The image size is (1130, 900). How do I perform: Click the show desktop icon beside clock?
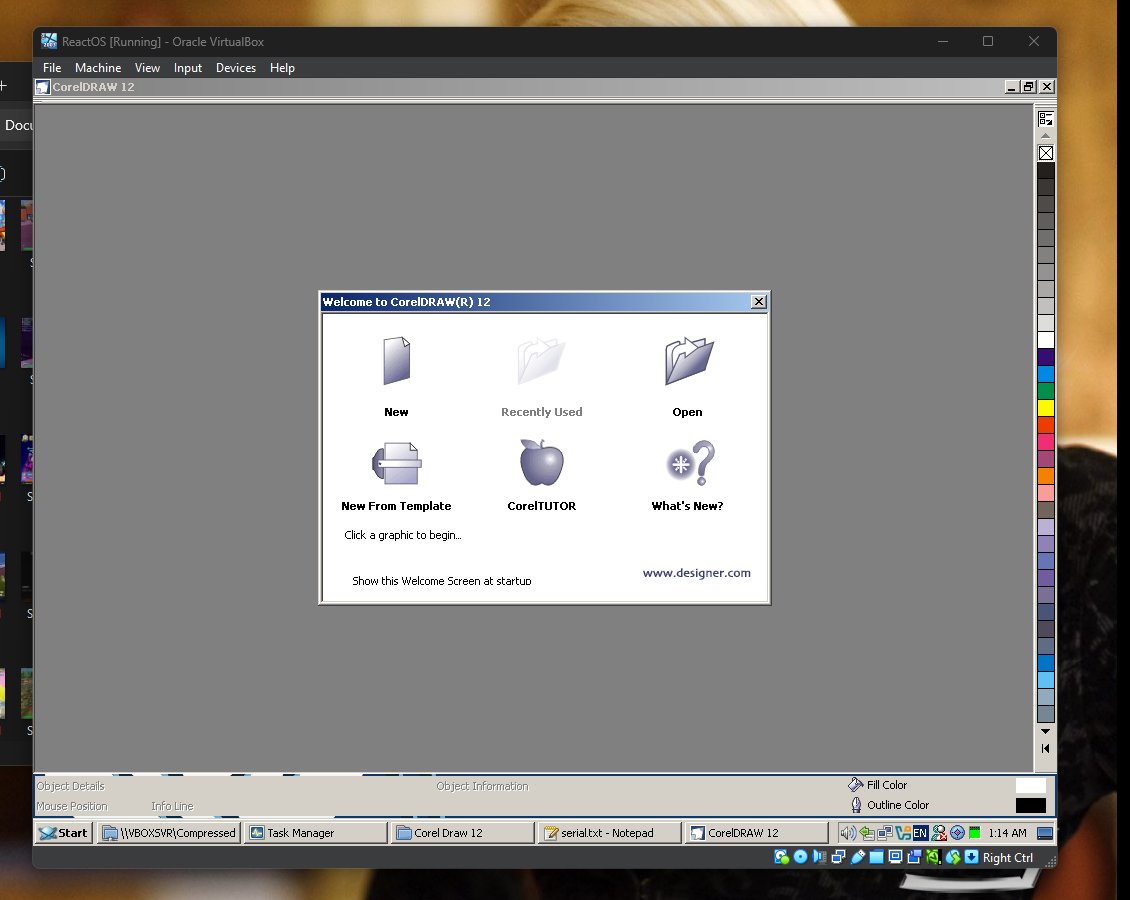coord(1044,833)
